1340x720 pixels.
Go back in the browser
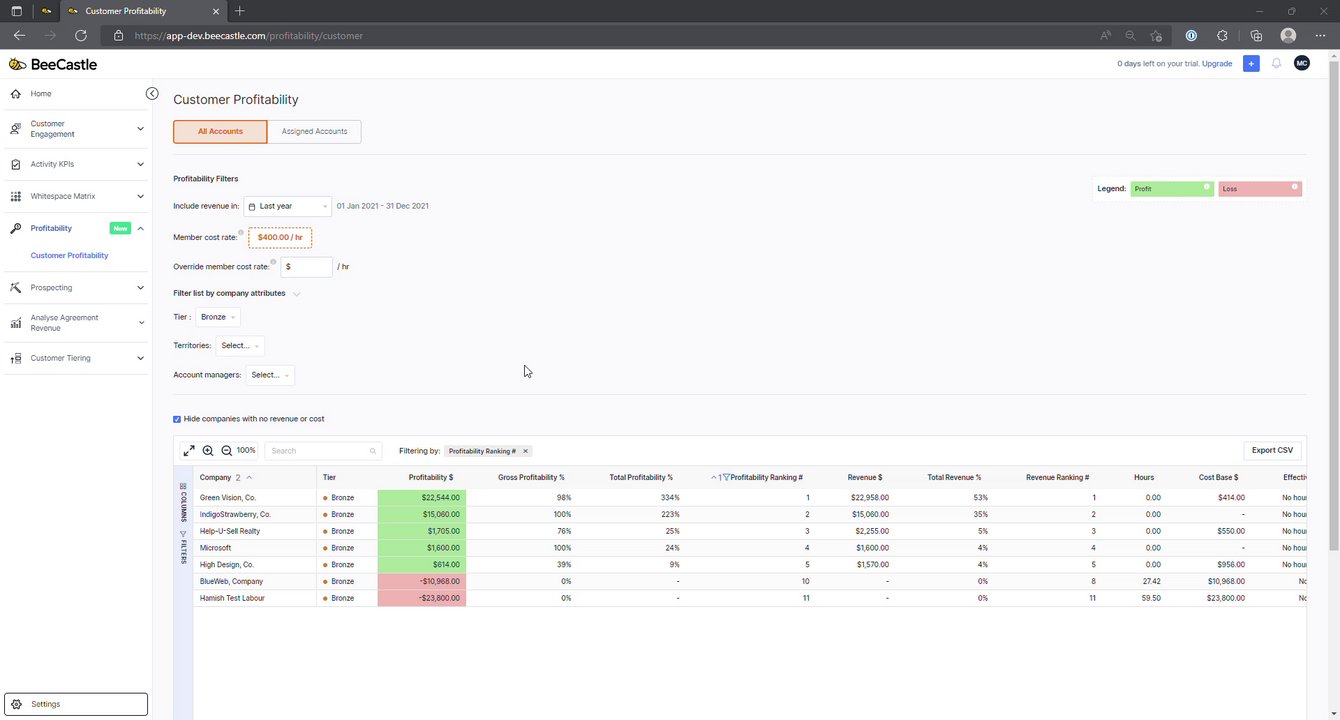[19, 35]
